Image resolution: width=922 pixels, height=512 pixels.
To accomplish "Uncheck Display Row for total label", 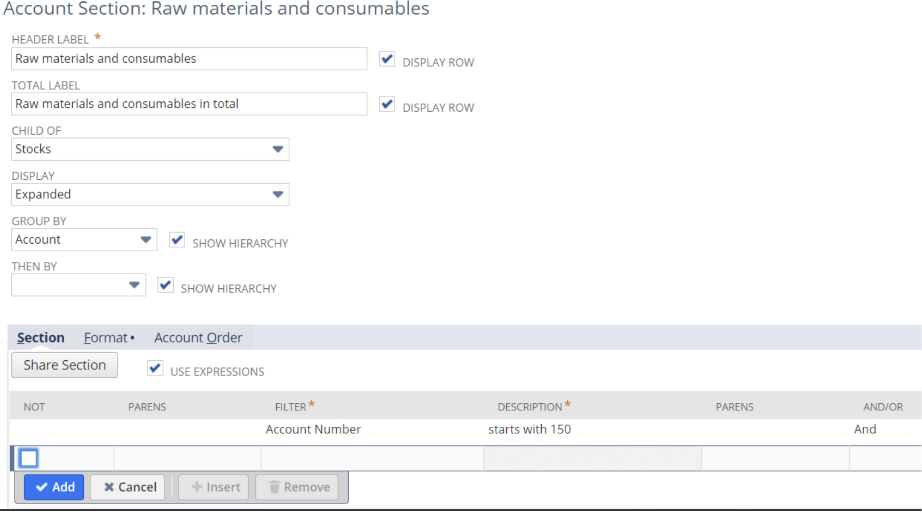I will click(388, 104).
